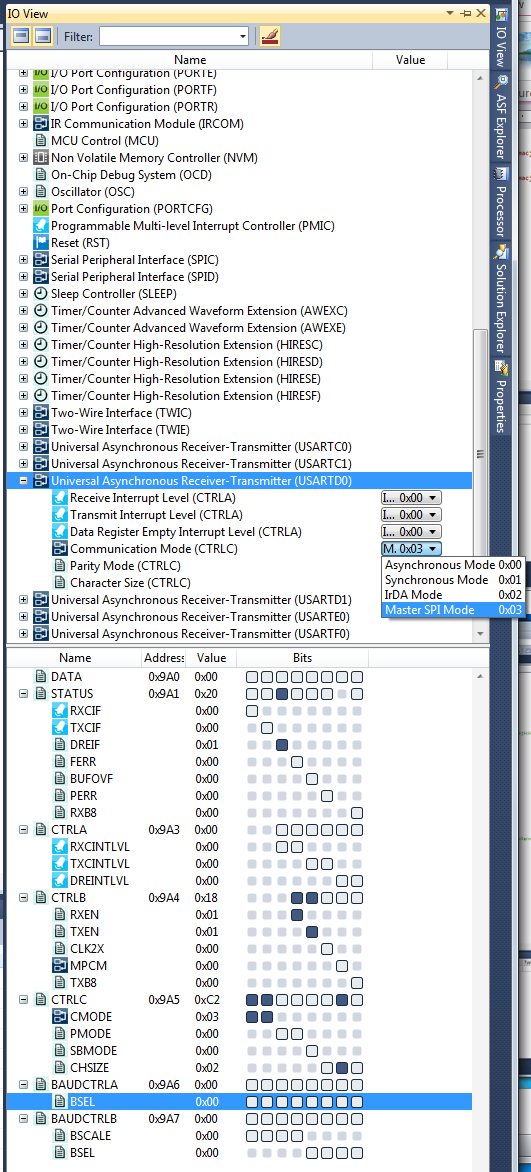This screenshot has height=1172, width=531.
Task: Toggle the RXCIF bit box
Action: click(252, 711)
